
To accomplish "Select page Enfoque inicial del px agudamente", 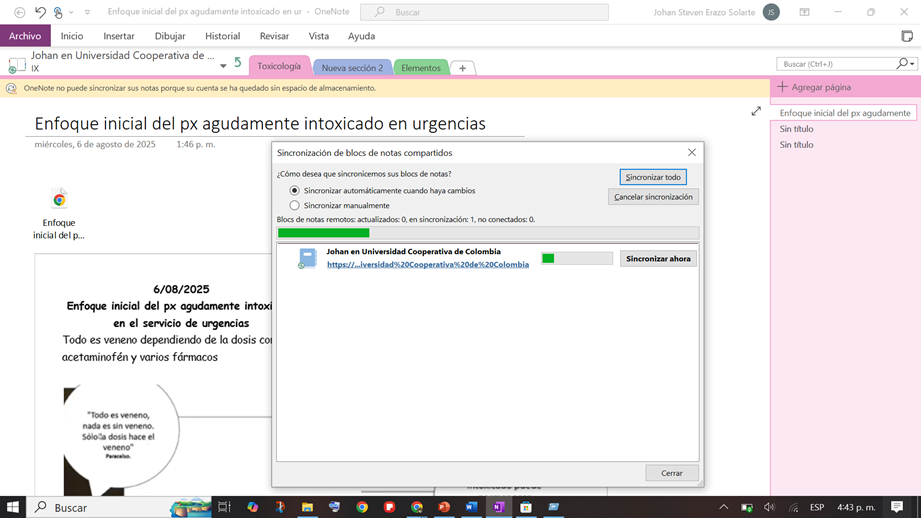I will point(845,113).
